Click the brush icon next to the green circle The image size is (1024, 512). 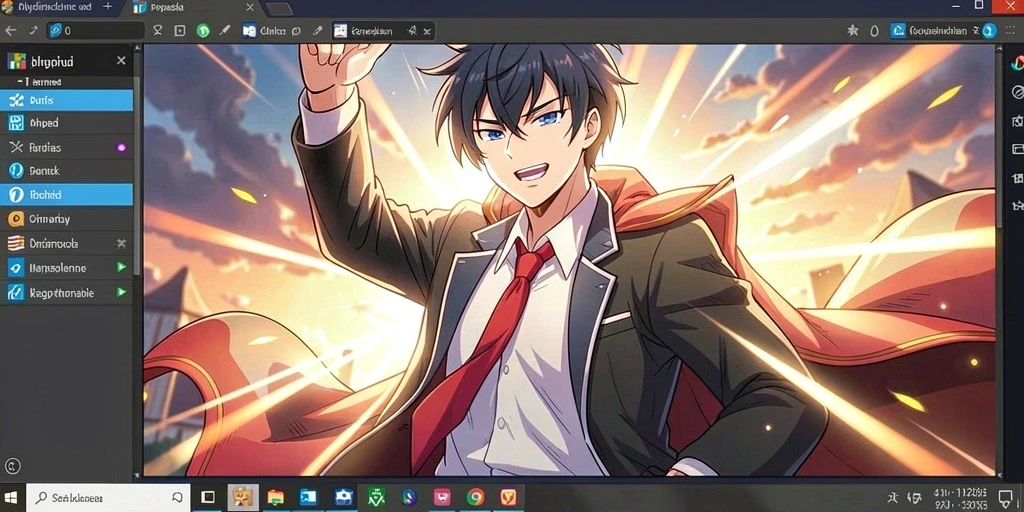coord(225,30)
